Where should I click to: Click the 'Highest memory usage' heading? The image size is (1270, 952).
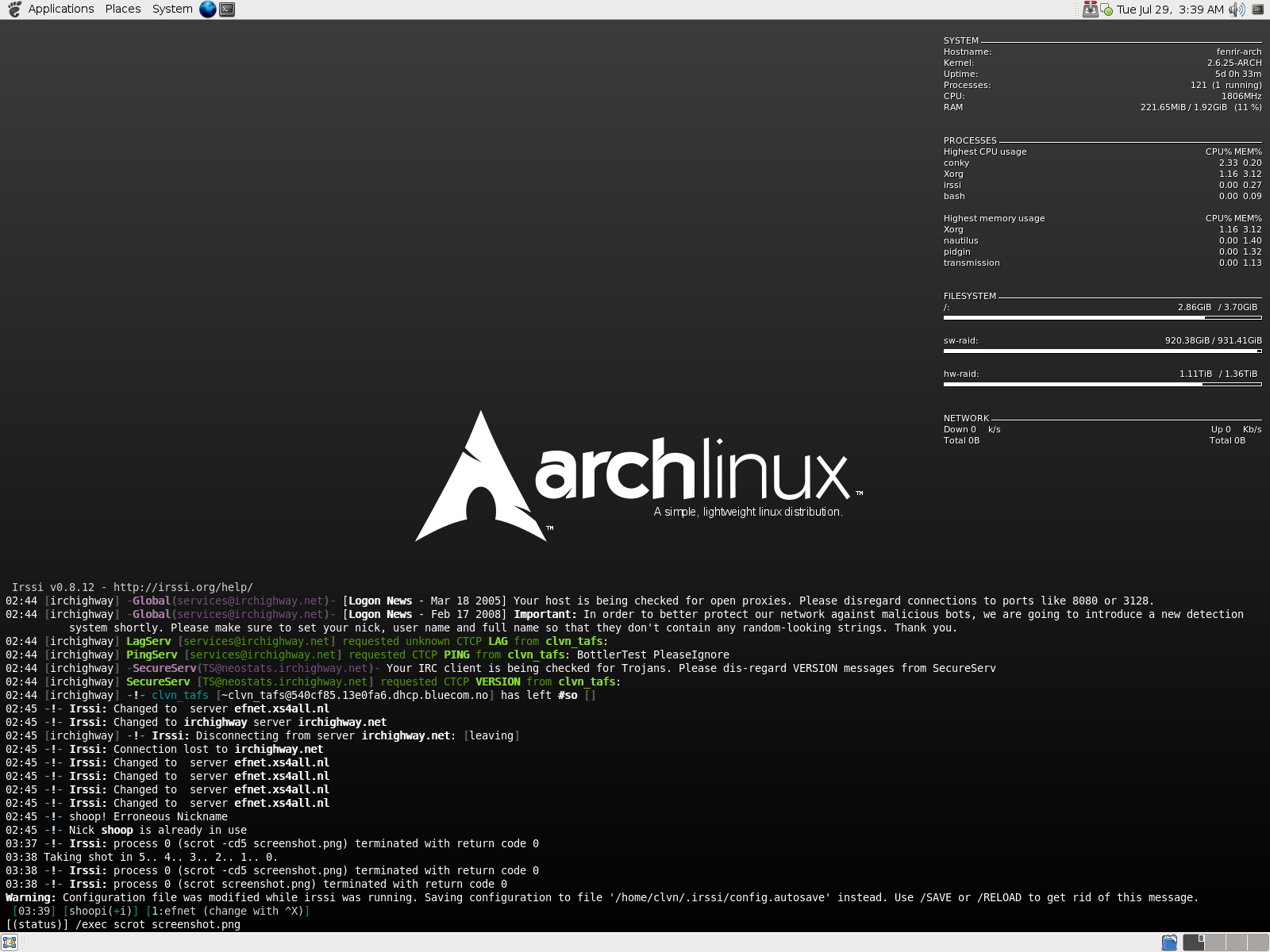pyautogui.click(x=994, y=218)
